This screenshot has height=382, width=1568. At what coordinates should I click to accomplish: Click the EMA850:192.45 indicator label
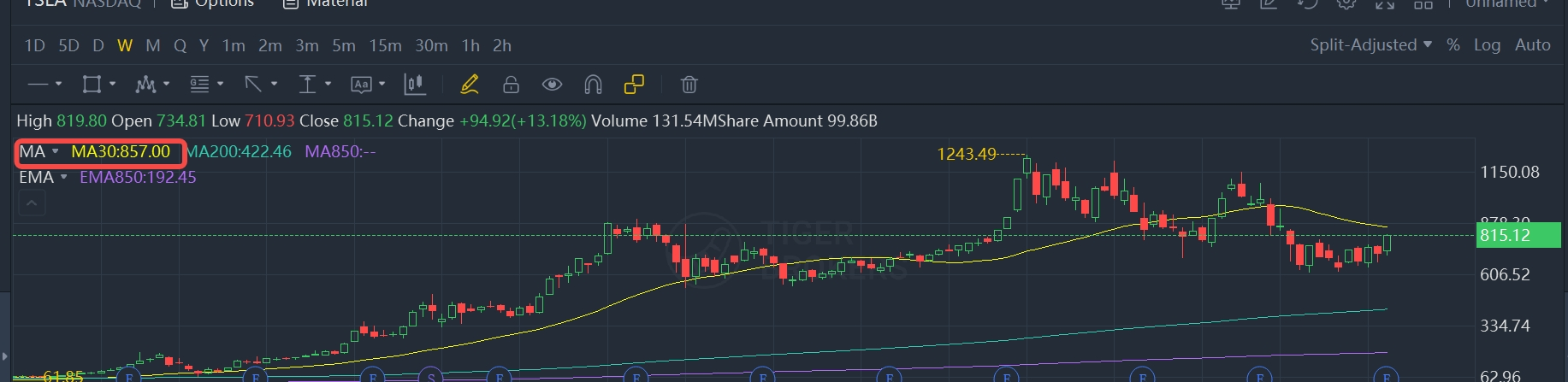(138, 177)
